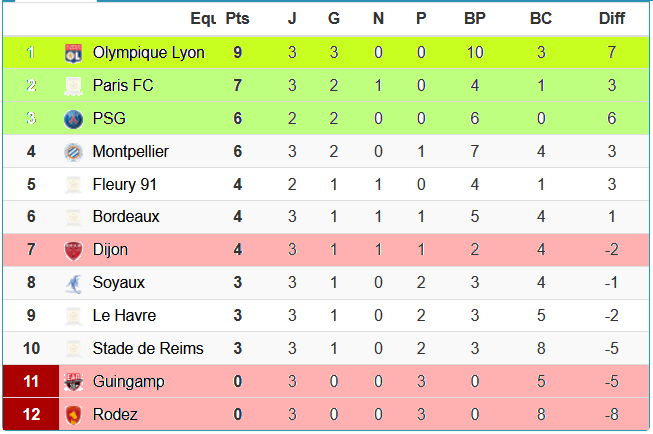The height and width of the screenshot is (434, 653).
Task: Click the Dijon club crest
Action: tap(72, 250)
